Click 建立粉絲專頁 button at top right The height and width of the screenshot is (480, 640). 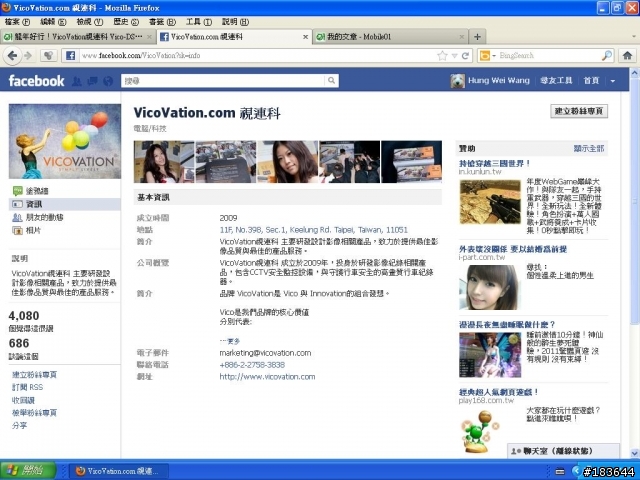coord(579,111)
